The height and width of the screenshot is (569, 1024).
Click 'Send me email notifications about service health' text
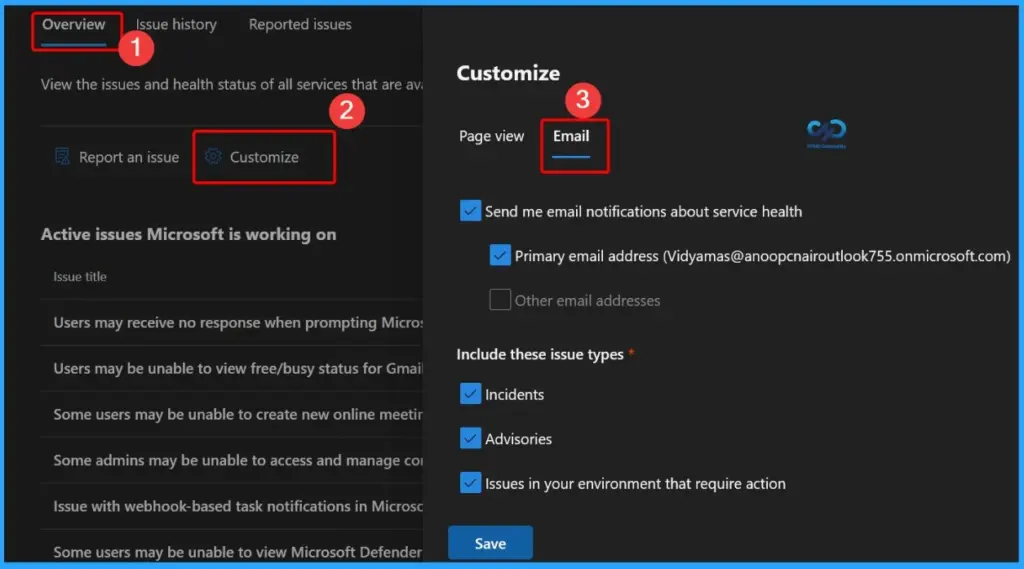(643, 212)
